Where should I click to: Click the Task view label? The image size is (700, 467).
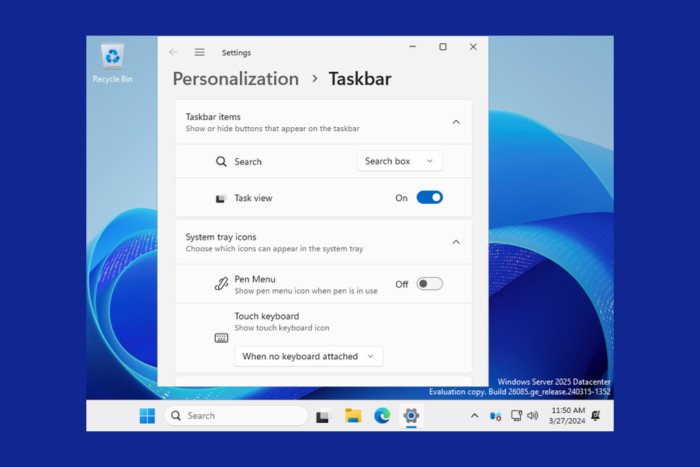(253, 198)
